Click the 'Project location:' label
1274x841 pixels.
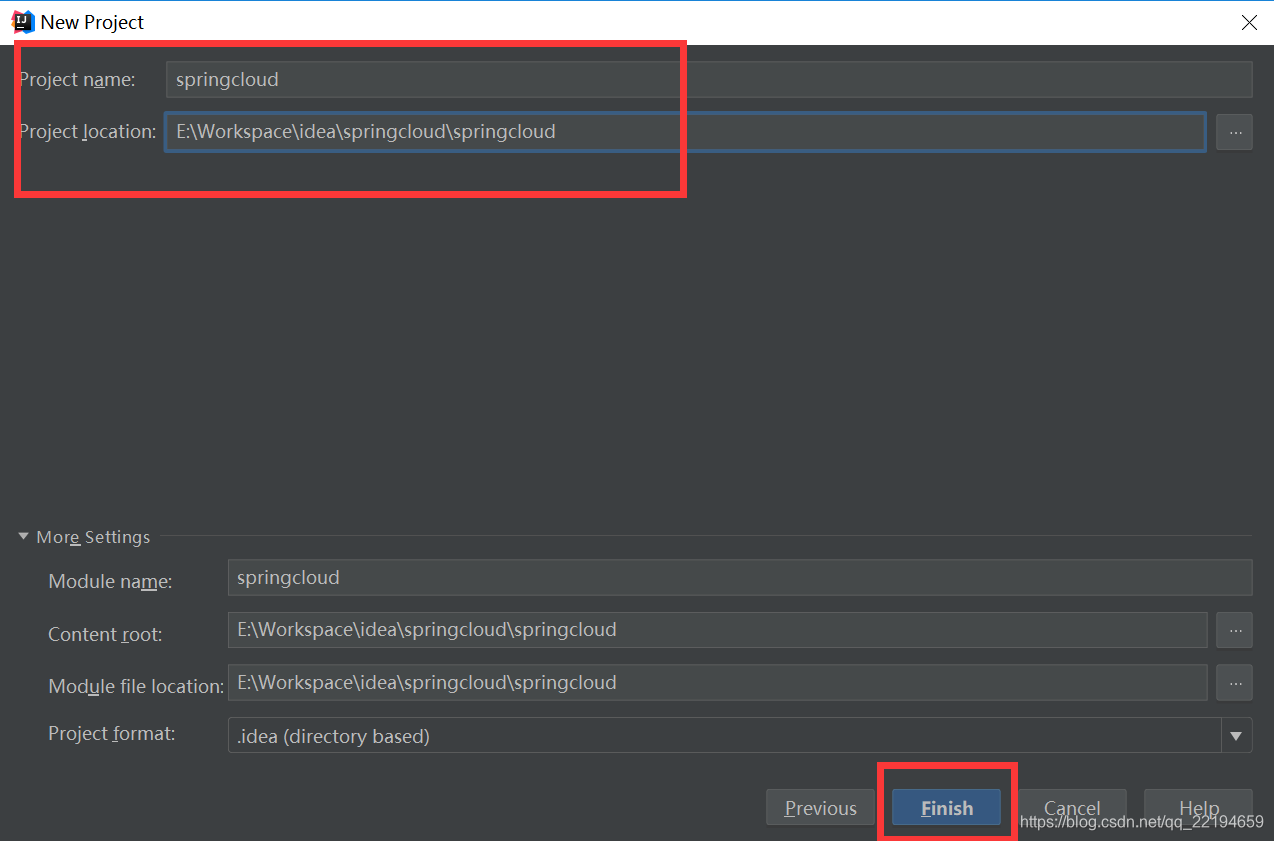(88, 132)
